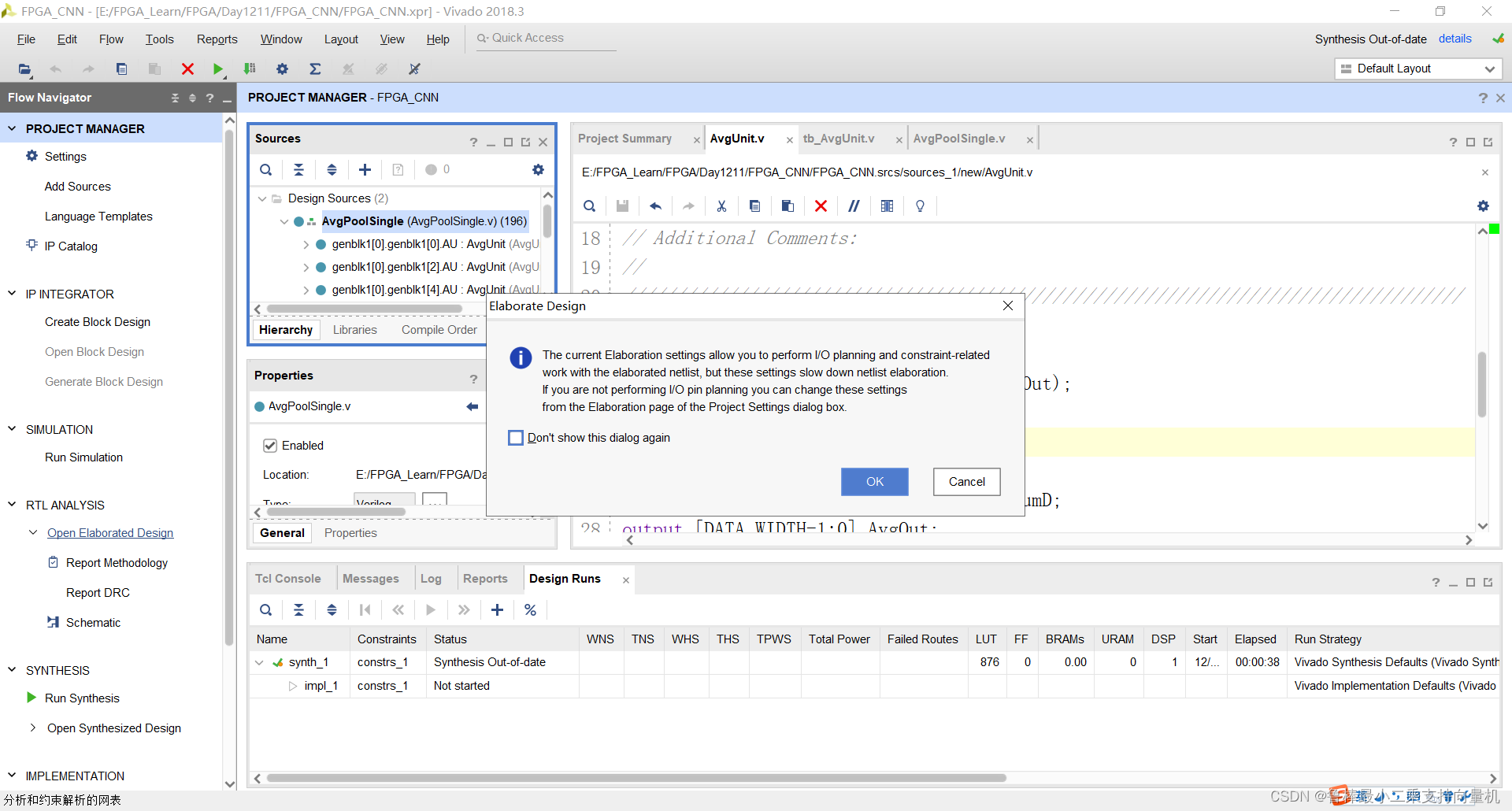This screenshot has height=811, width=1512.
Task: Switch to Messages tab
Action: [370, 579]
